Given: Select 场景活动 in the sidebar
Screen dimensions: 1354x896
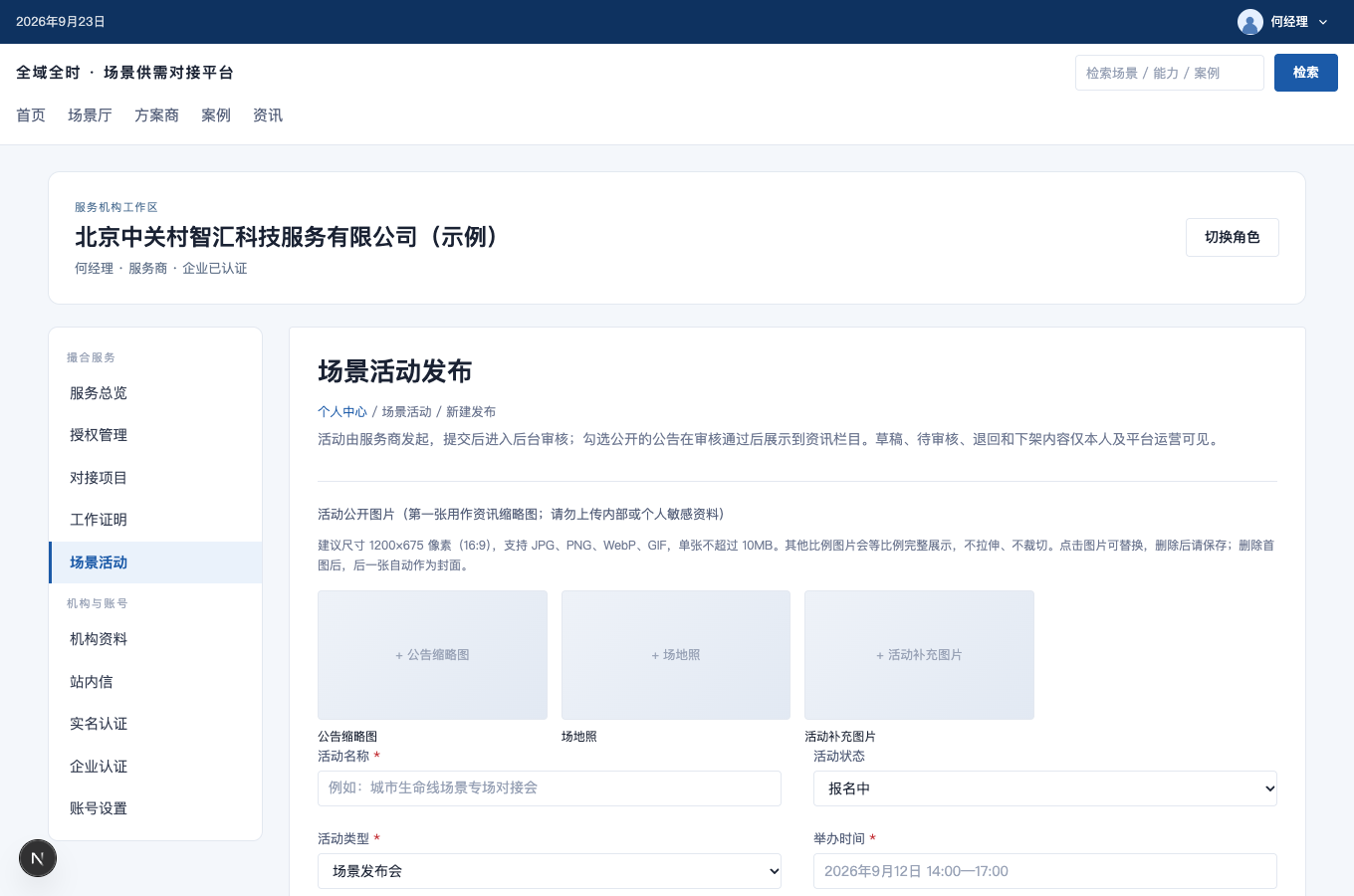Looking at the screenshot, I should (x=155, y=562).
